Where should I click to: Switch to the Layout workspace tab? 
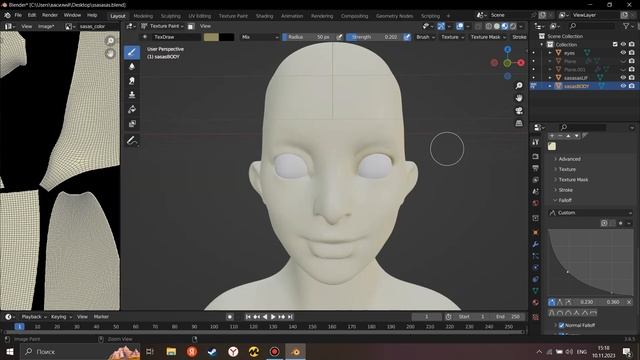pos(118,16)
